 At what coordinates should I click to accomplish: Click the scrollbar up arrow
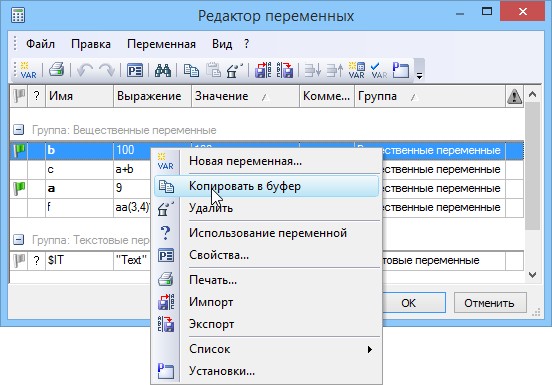click(x=532, y=94)
